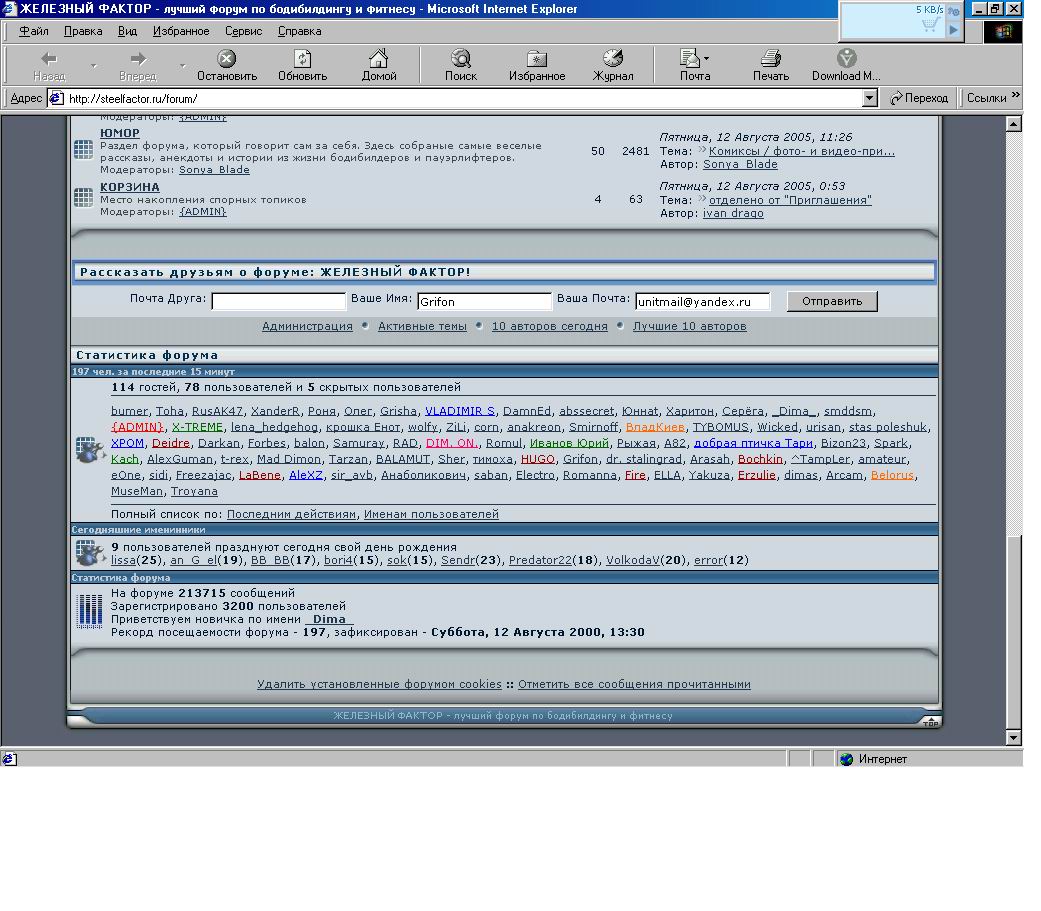This screenshot has width=1041, height=911.
Task: Open the Избранное menu in menu bar
Action: coord(181,31)
